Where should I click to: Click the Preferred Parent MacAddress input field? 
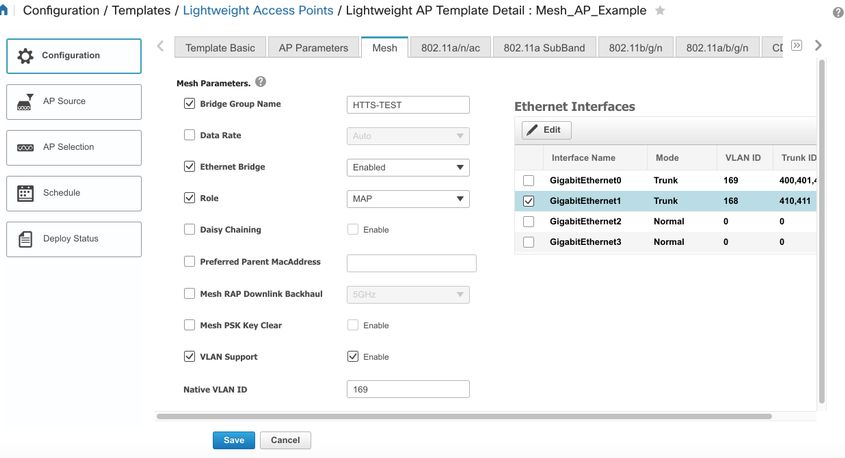click(x=411, y=263)
